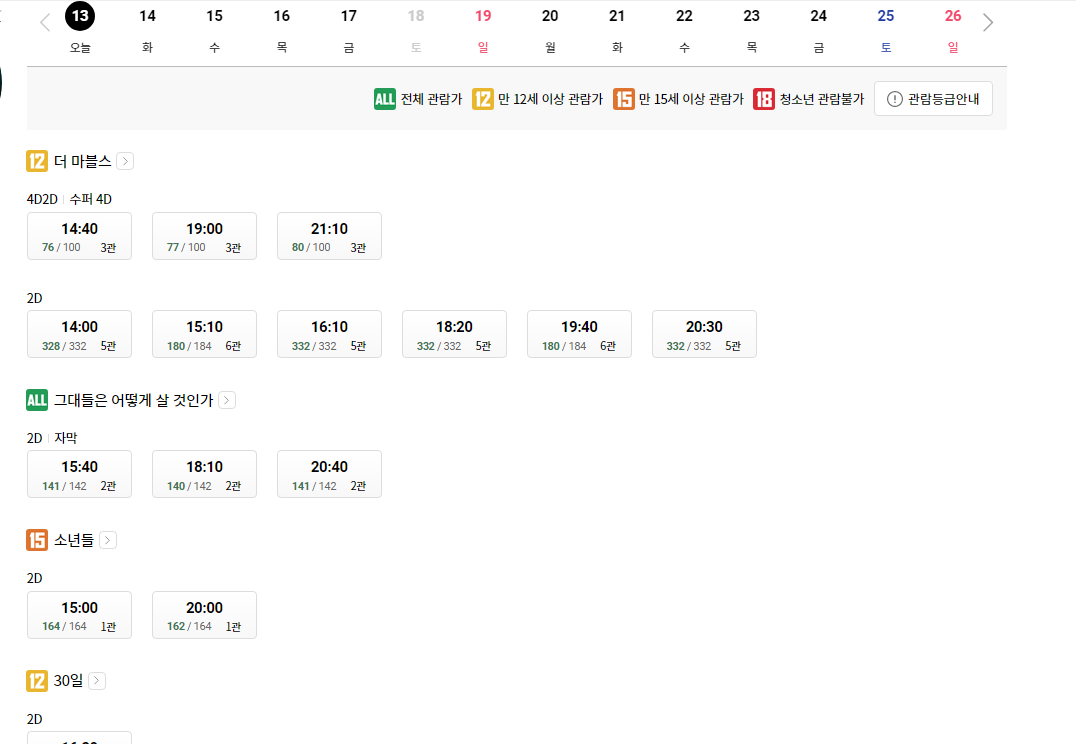
Task: Book 소년들 15:00 showtime
Action: [80, 615]
